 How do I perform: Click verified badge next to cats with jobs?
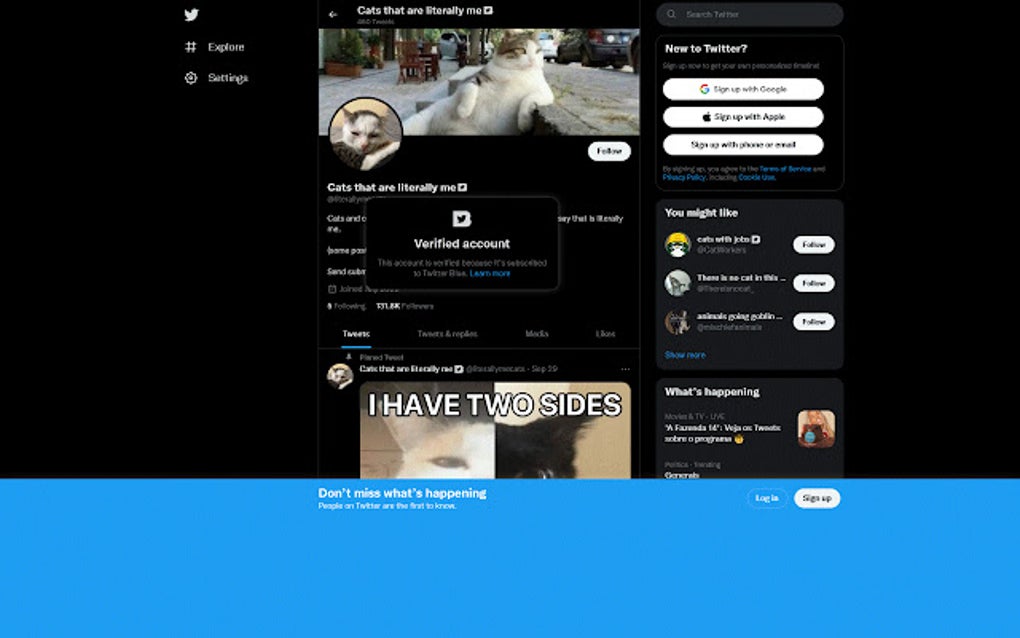pos(756,239)
